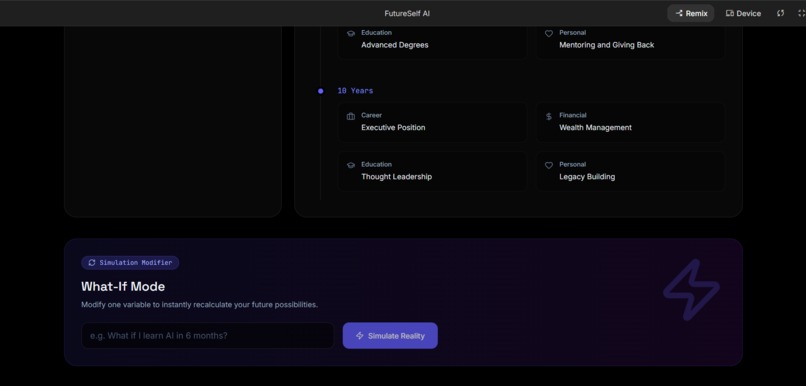Click the '10 Years' label

355,90
